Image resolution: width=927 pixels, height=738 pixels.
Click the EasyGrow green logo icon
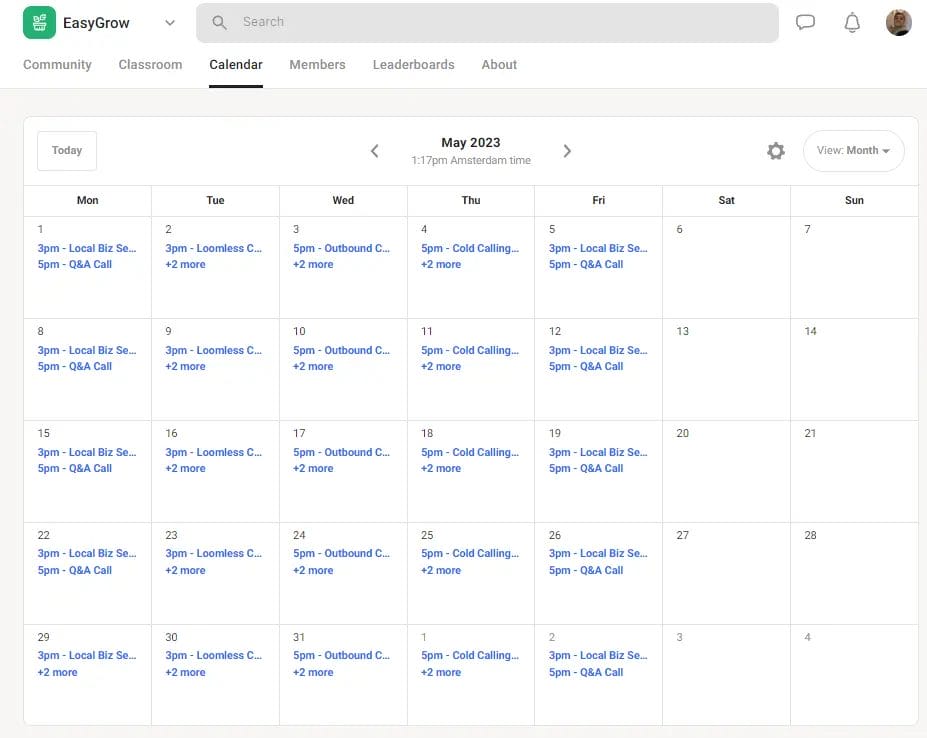tap(39, 23)
